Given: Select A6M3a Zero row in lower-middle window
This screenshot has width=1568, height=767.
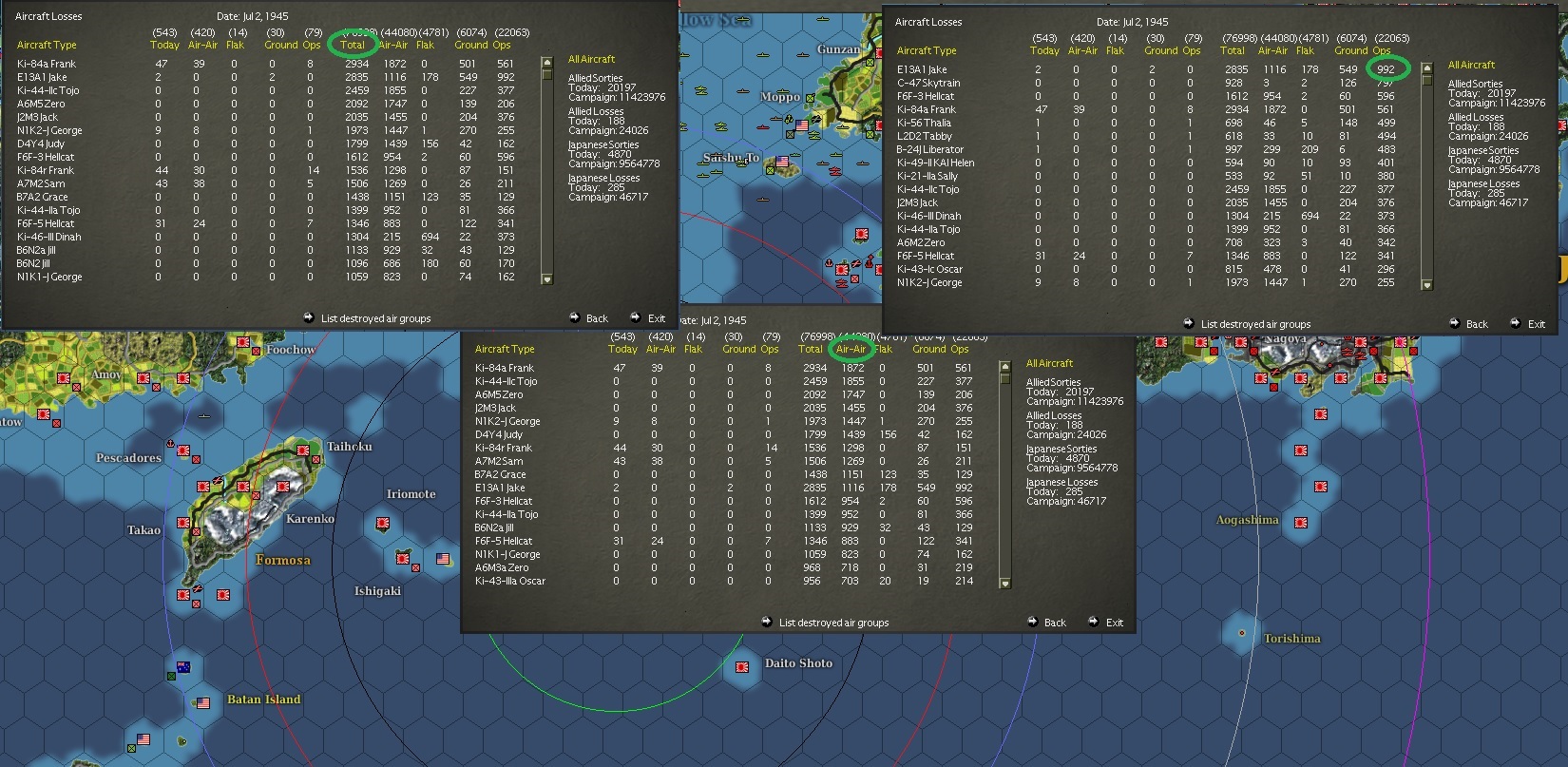Looking at the screenshot, I should pyautogui.click(x=725, y=567).
